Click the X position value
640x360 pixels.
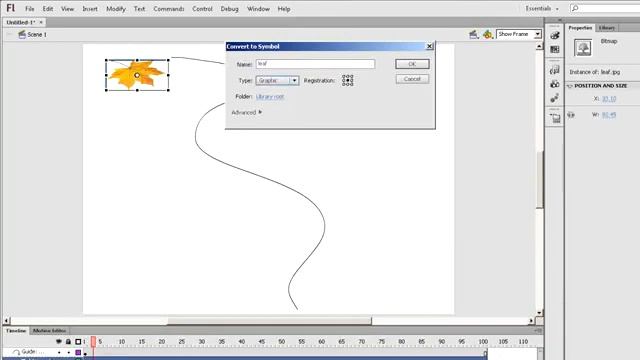[609, 99]
